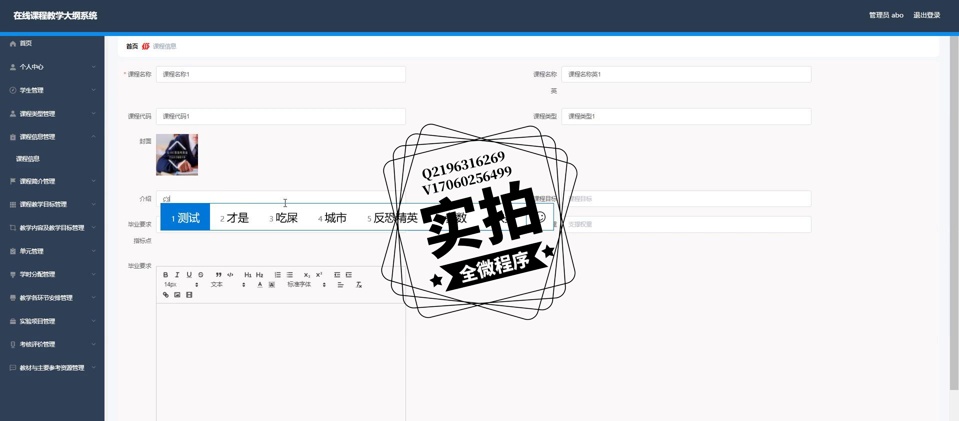Choose IME candidate 1 测试
Viewport: 959px width, 421px height.
click(186, 218)
